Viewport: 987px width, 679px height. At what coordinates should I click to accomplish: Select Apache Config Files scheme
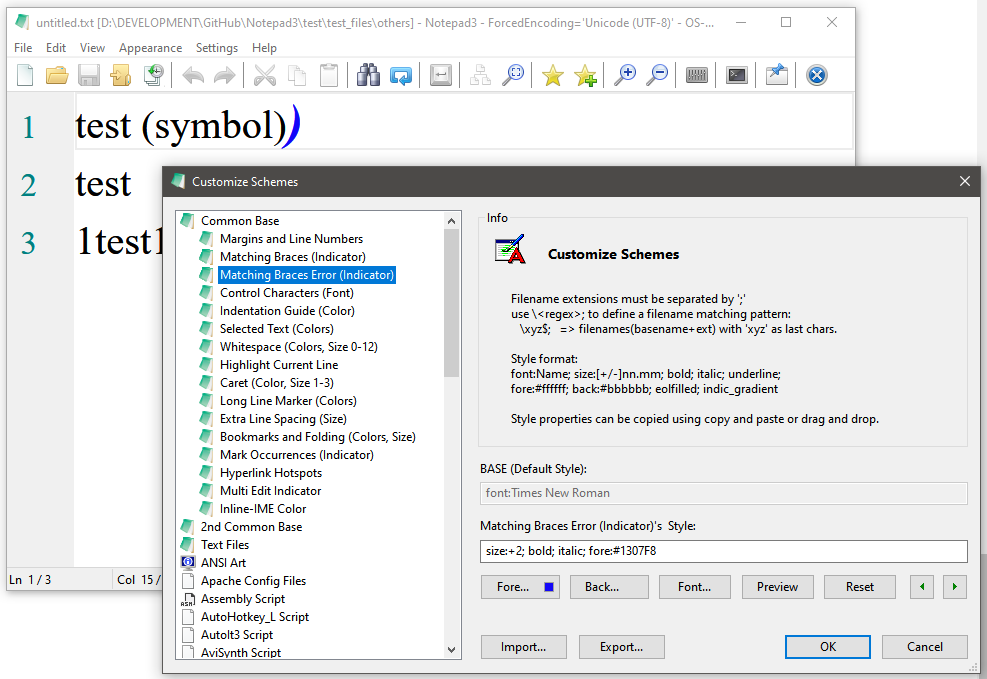tap(253, 581)
